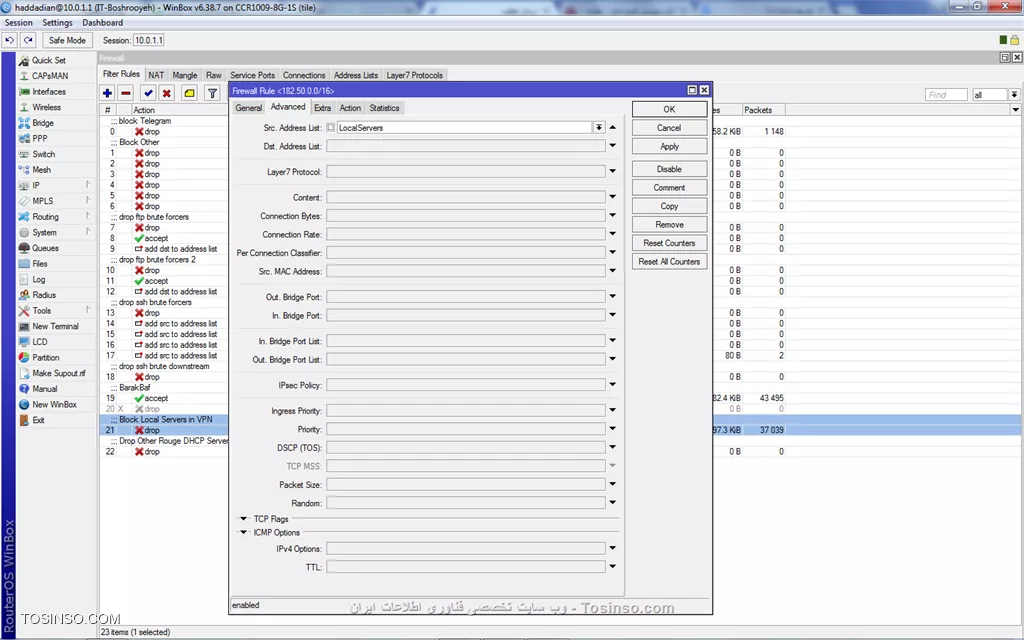Image resolution: width=1024 pixels, height=640 pixels.
Task: Expand Connection Bytes field arrow
Action: point(613,216)
